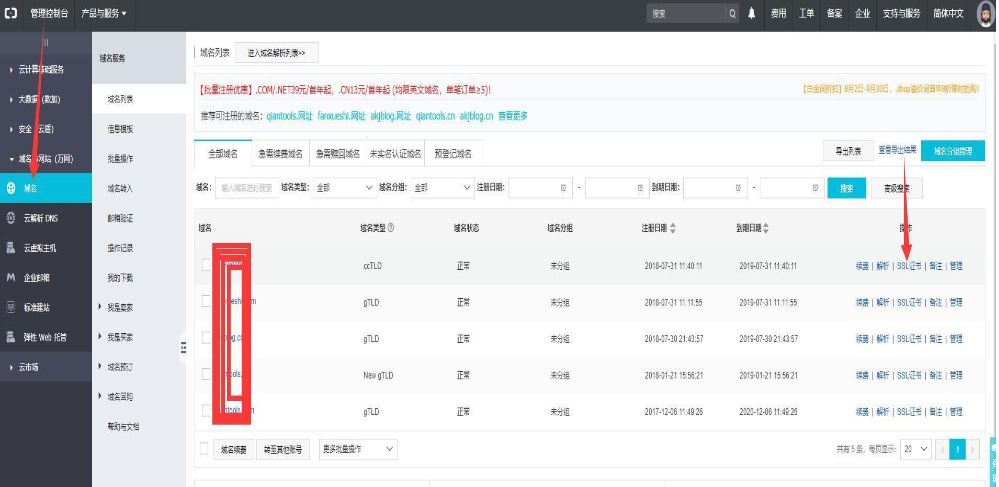
Task: Click suggested domain qiantools.cn link
Action: 435,116
